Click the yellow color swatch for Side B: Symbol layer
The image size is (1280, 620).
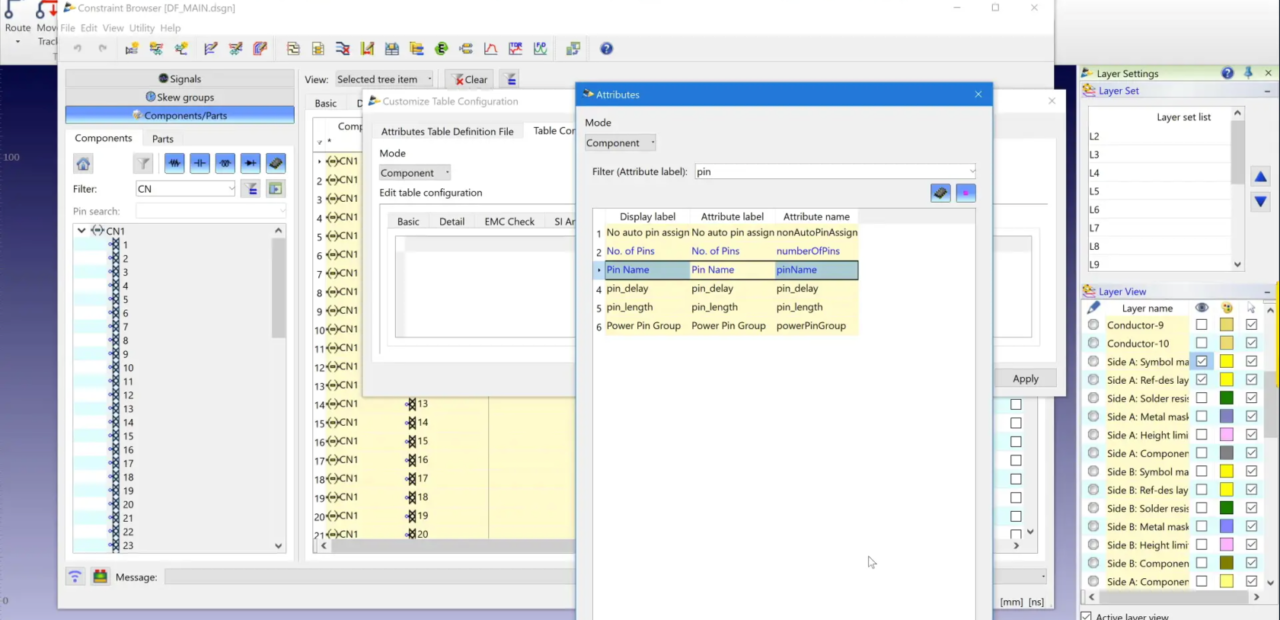(1228, 471)
